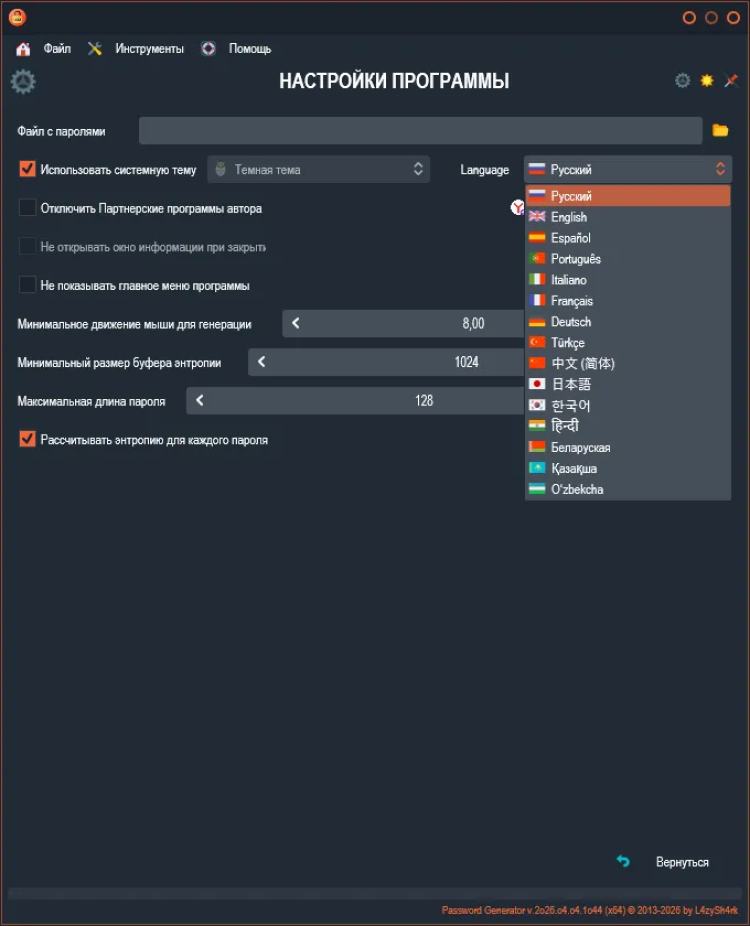The width and height of the screenshot is (750, 926).
Task: Click the pin window icon
Action: 731,81
